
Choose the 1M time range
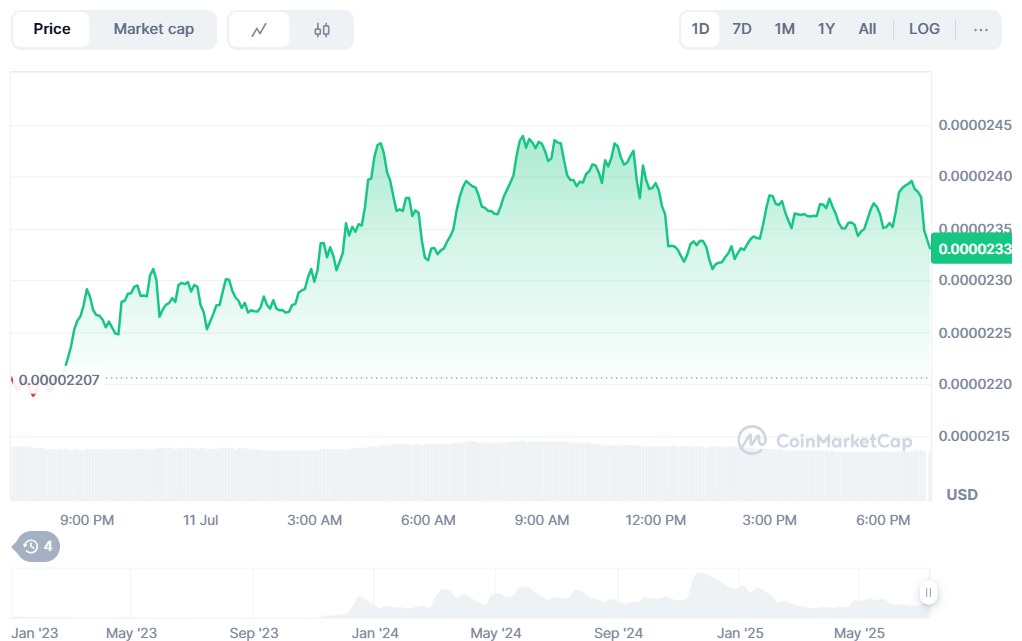[784, 29]
